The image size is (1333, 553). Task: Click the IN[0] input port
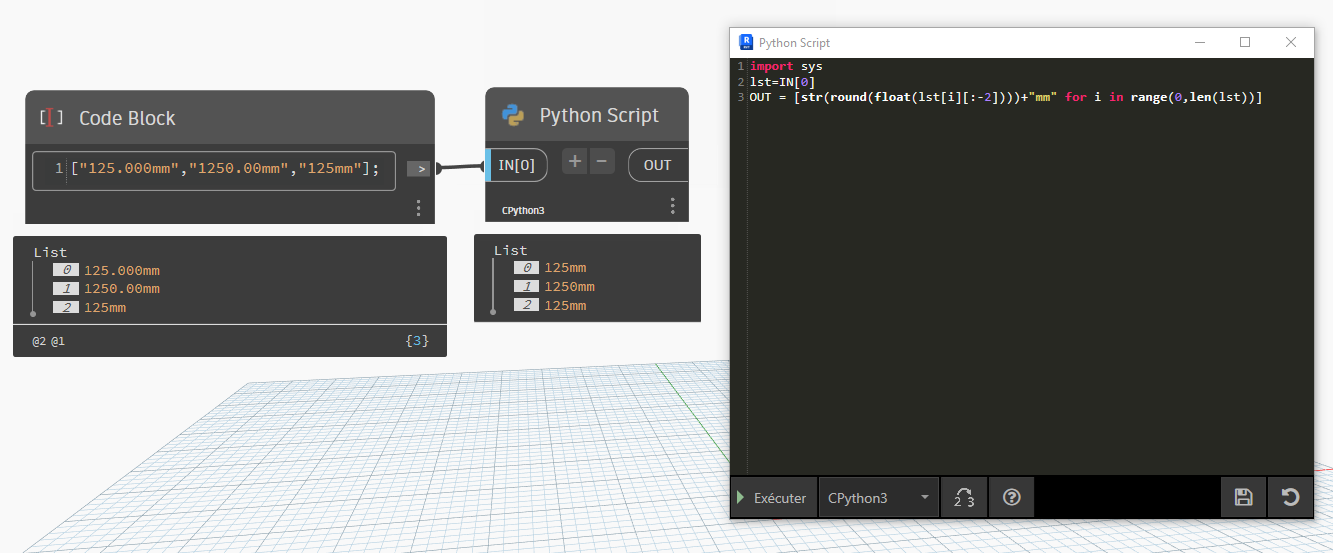pyautogui.click(x=516, y=165)
